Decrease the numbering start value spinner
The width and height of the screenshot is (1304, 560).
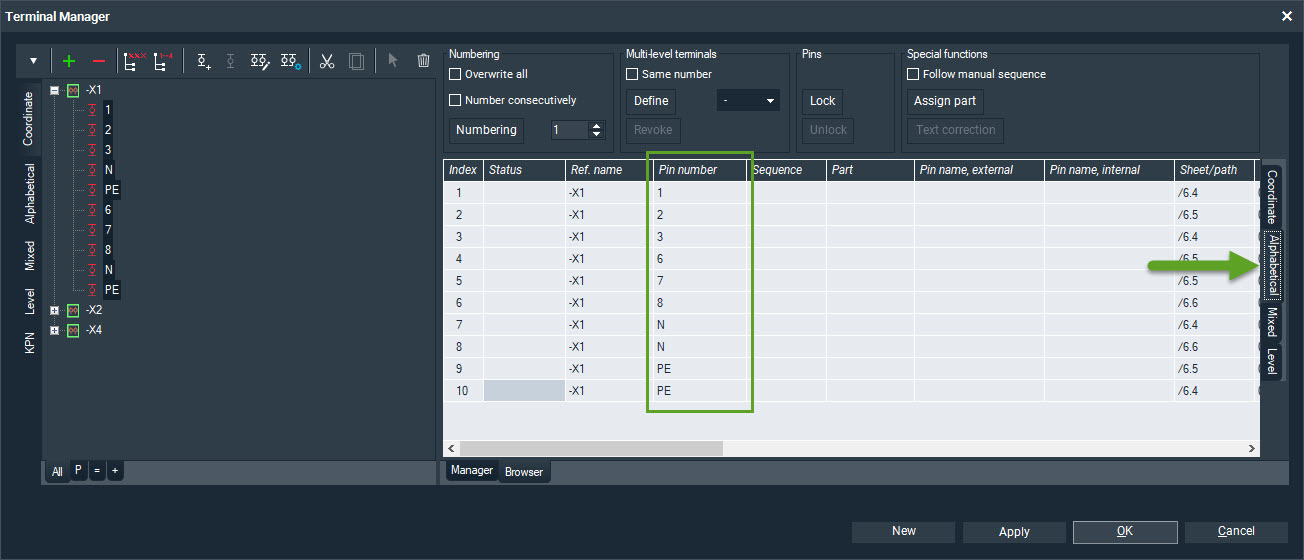tap(597, 135)
